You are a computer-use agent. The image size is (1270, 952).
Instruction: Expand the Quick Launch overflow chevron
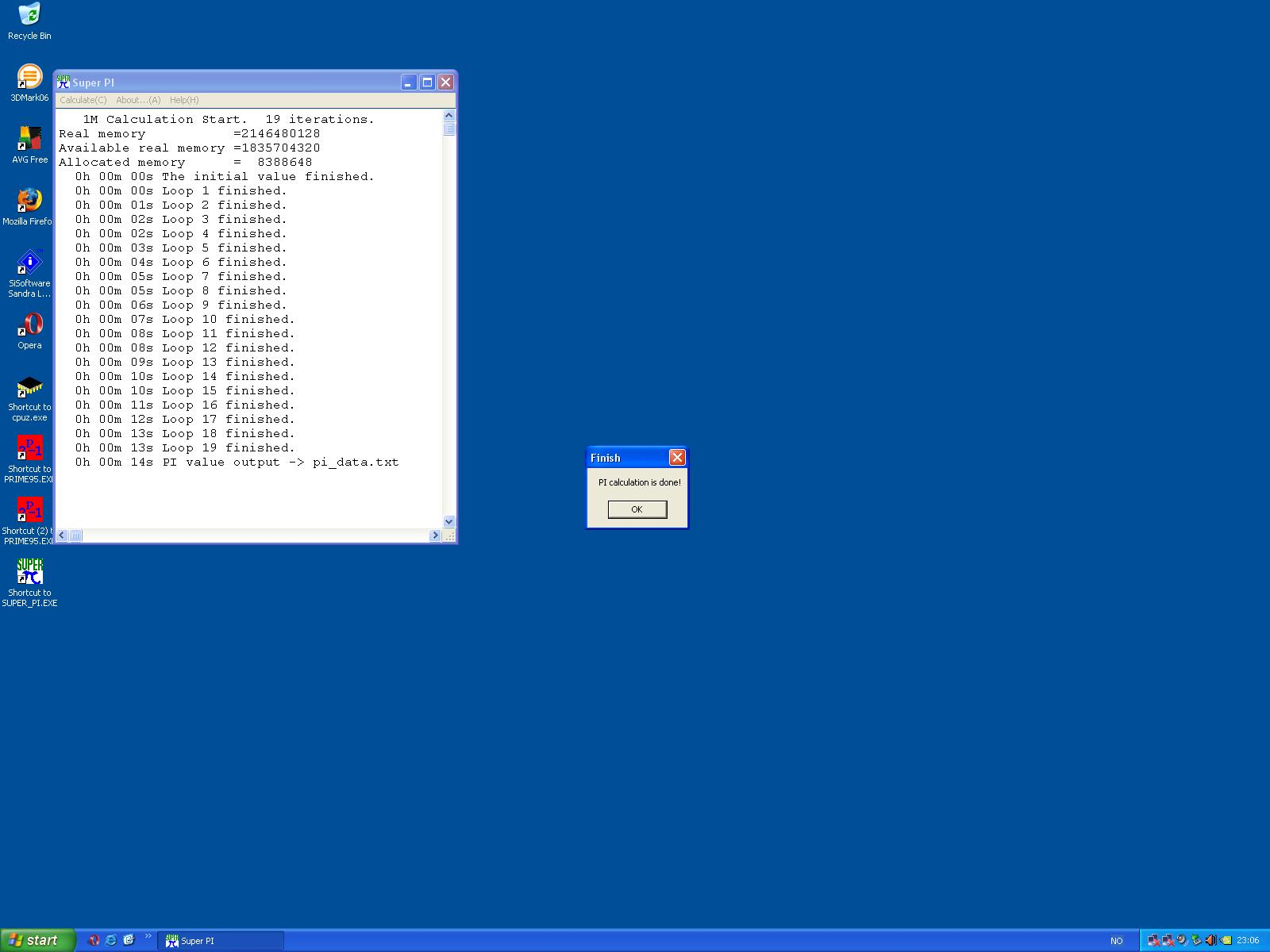tap(148, 936)
